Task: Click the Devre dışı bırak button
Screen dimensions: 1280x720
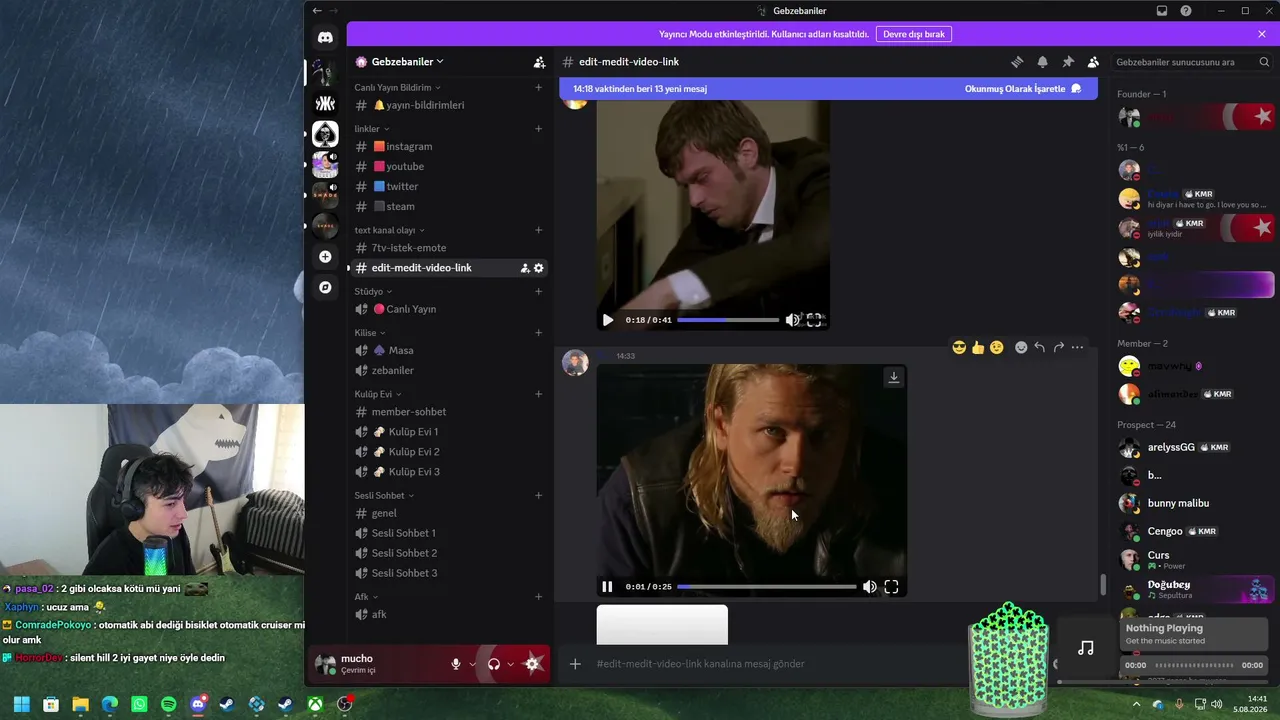Action: pos(914,34)
